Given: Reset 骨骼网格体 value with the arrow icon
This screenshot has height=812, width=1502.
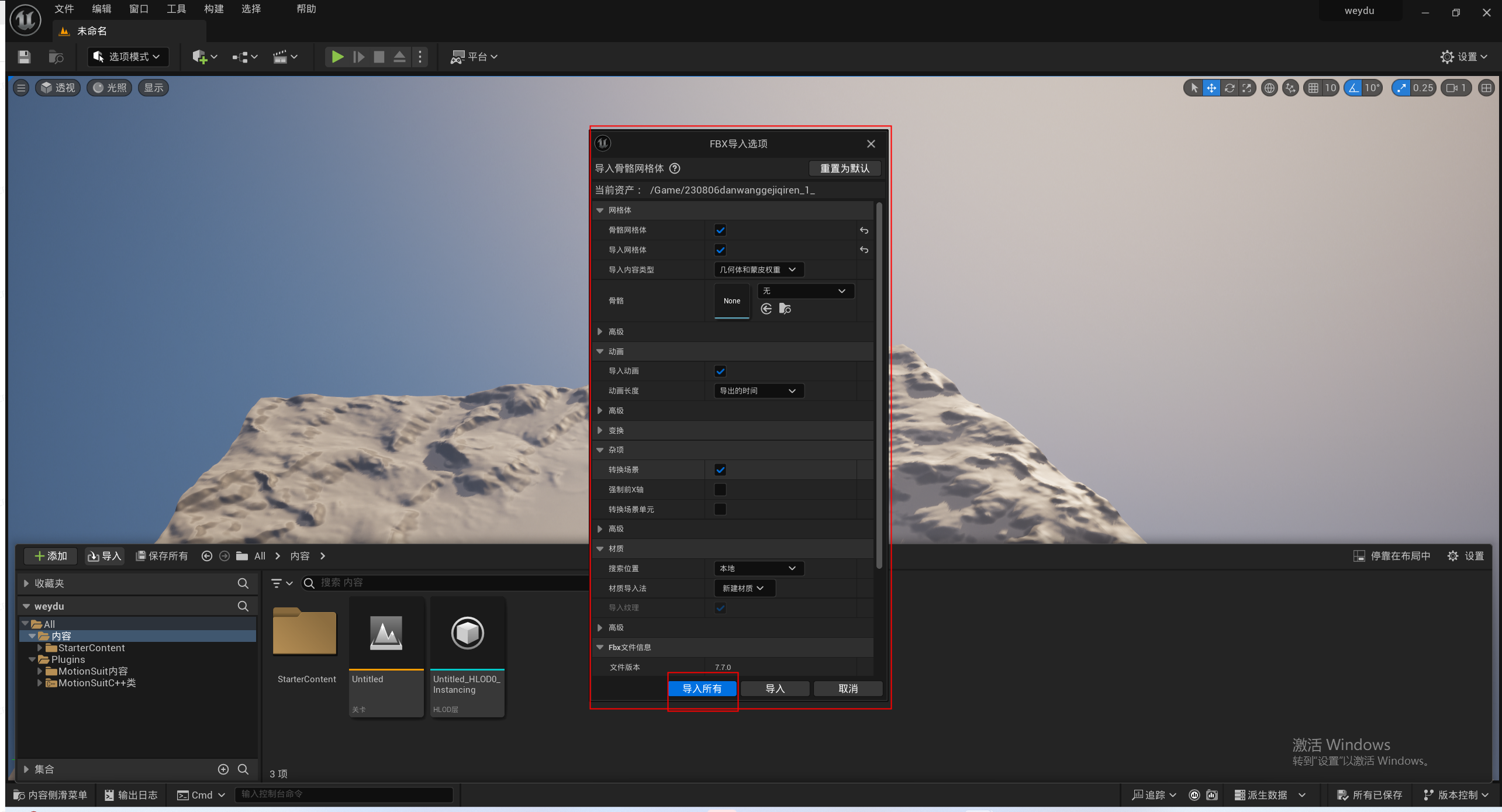Looking at the screenshot, I should click(x=864, y=230).
